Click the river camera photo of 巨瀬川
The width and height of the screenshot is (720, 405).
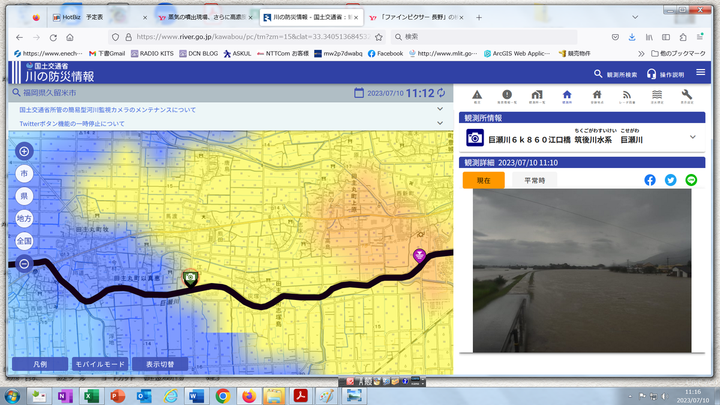click(x=582, y=269)
